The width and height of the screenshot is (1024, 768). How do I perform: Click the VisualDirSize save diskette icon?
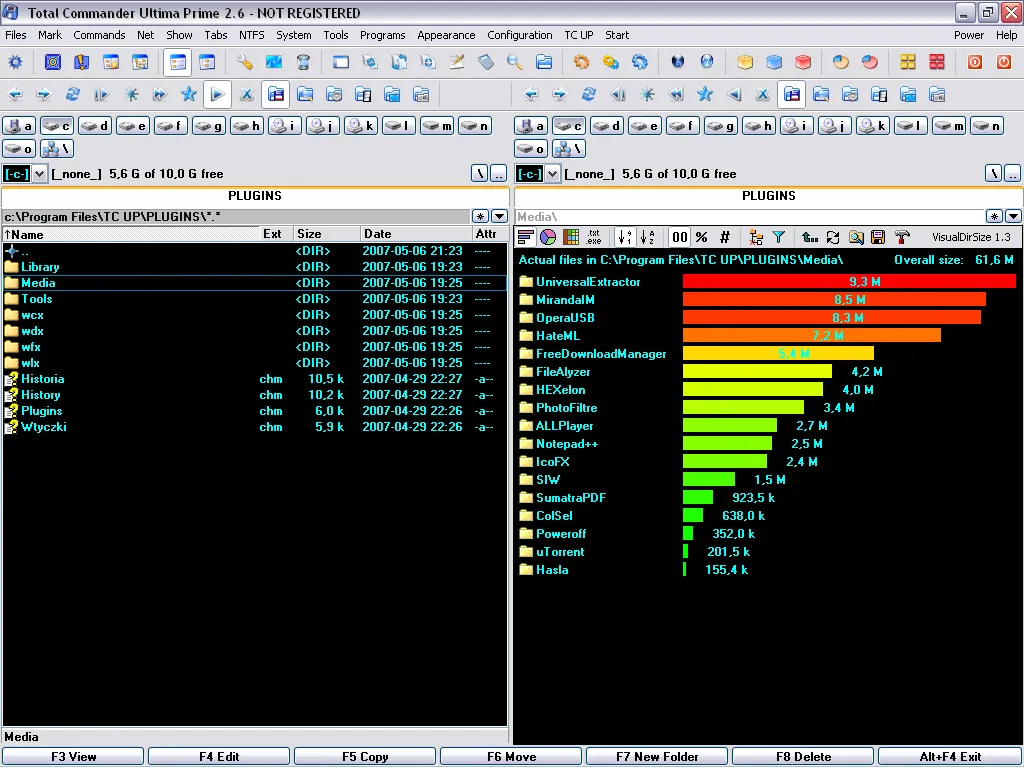pos(878,237)
